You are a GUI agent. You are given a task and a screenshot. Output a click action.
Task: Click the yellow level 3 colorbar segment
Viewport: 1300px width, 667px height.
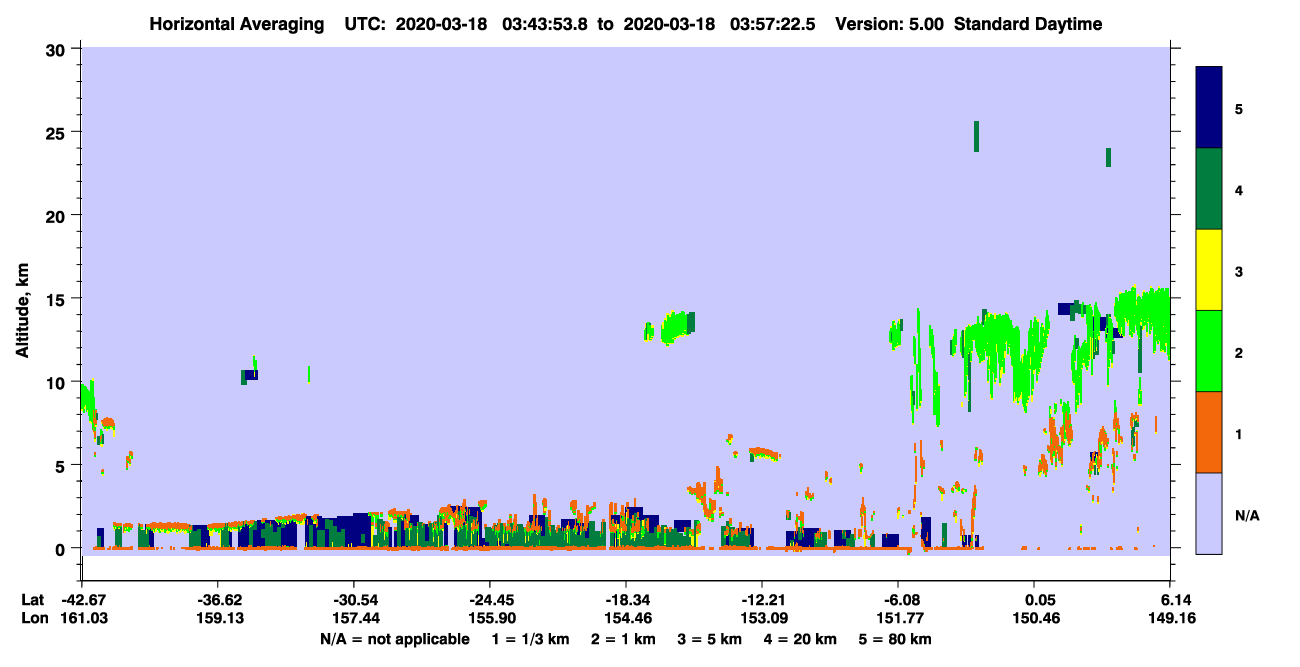(1209, 270)
